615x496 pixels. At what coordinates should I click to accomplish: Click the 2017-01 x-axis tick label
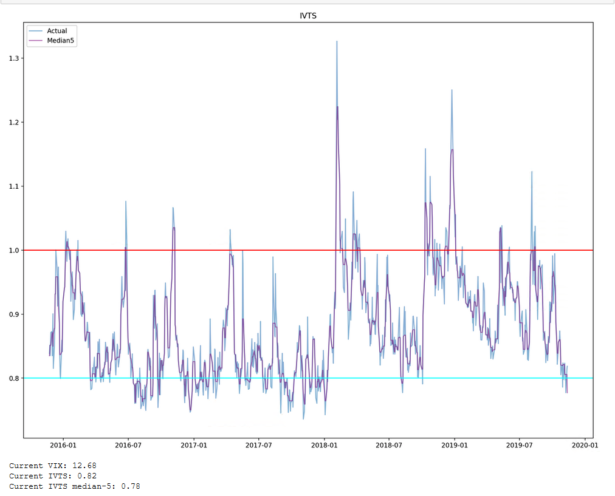click(192, 445)
